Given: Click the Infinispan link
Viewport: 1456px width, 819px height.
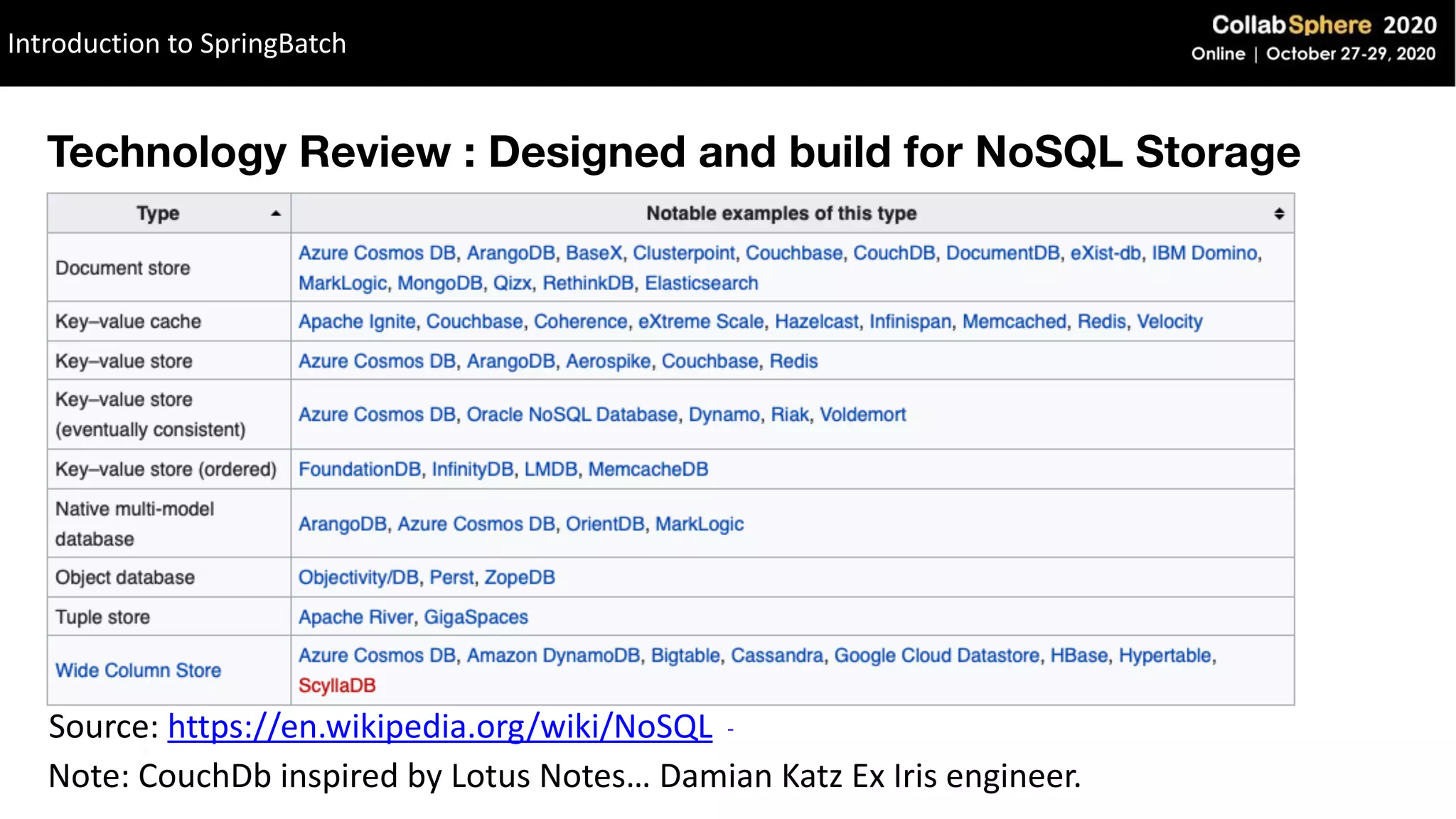Looking at the screenshot, I should coord(910,321).
